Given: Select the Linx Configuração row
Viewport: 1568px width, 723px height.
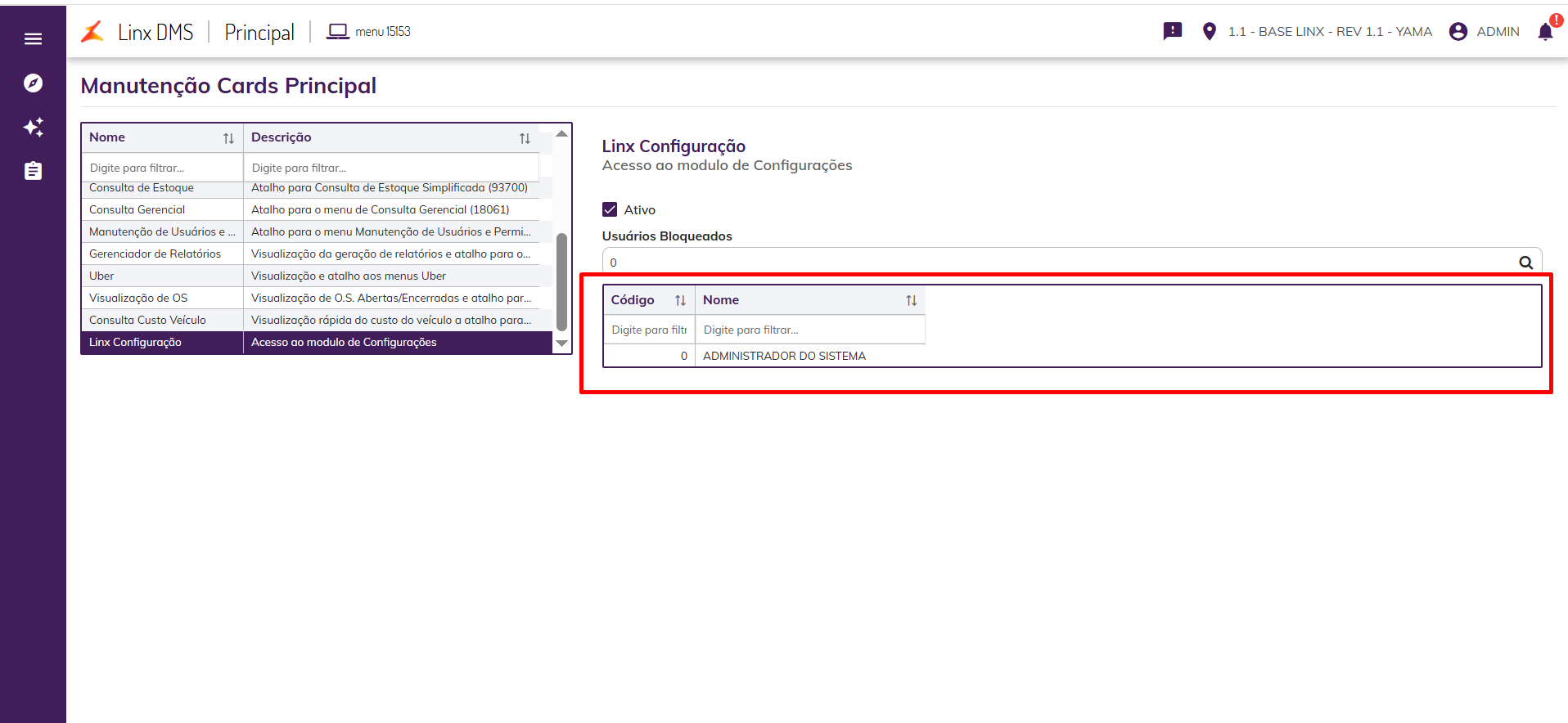Looking at the screenshot, I should tap(317, 342).
